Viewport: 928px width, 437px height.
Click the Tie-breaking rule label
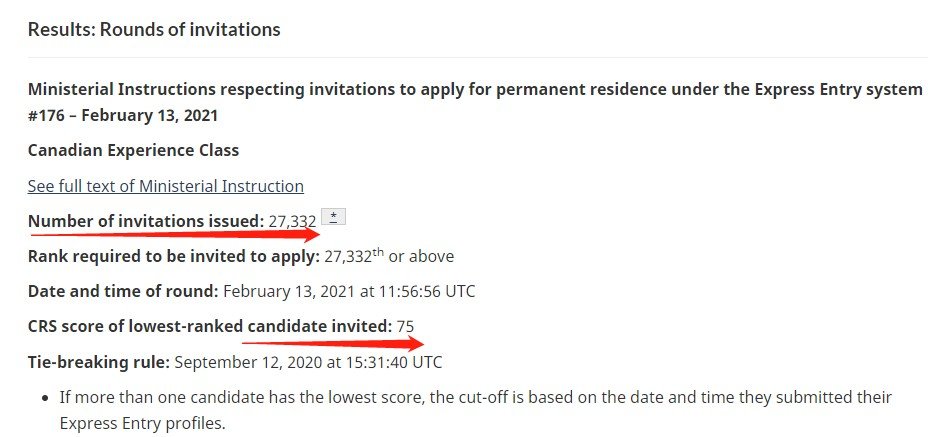click(99, 362)
